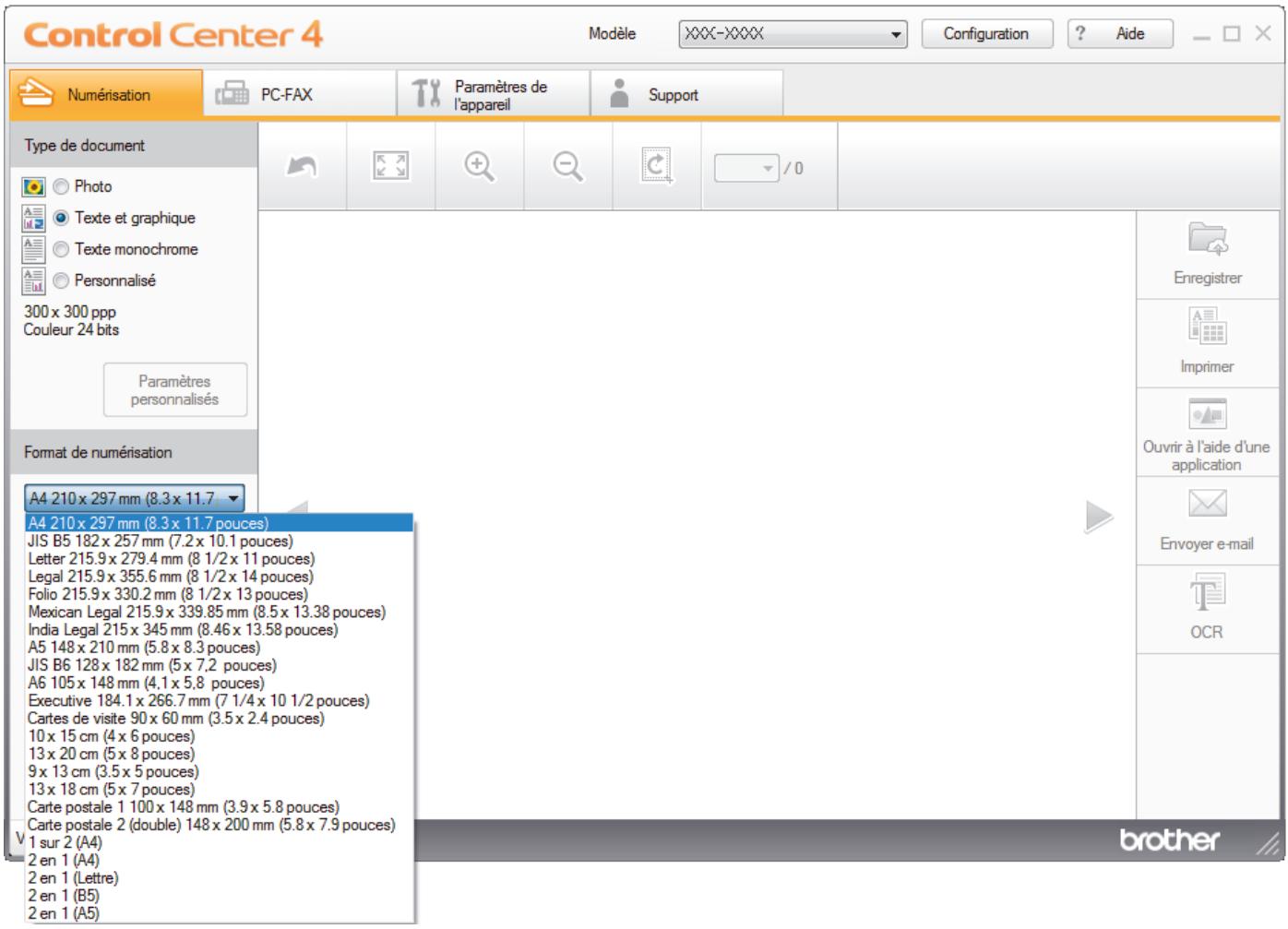Choose Mexican Legal 215.9 x 339.85 mm option
1288x929 pixels.
pos(220,612)
